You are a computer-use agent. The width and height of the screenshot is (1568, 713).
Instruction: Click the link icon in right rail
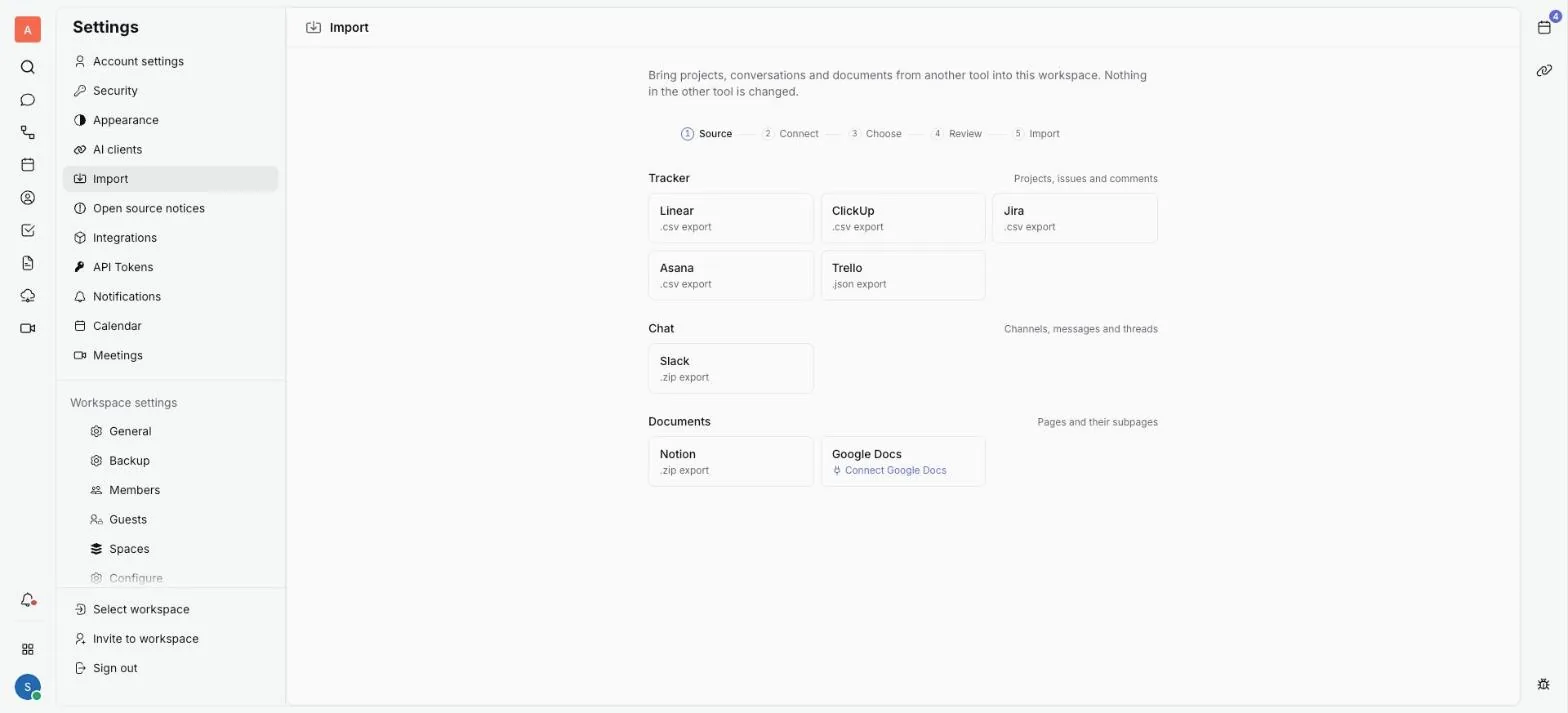tap(1544, 70)
